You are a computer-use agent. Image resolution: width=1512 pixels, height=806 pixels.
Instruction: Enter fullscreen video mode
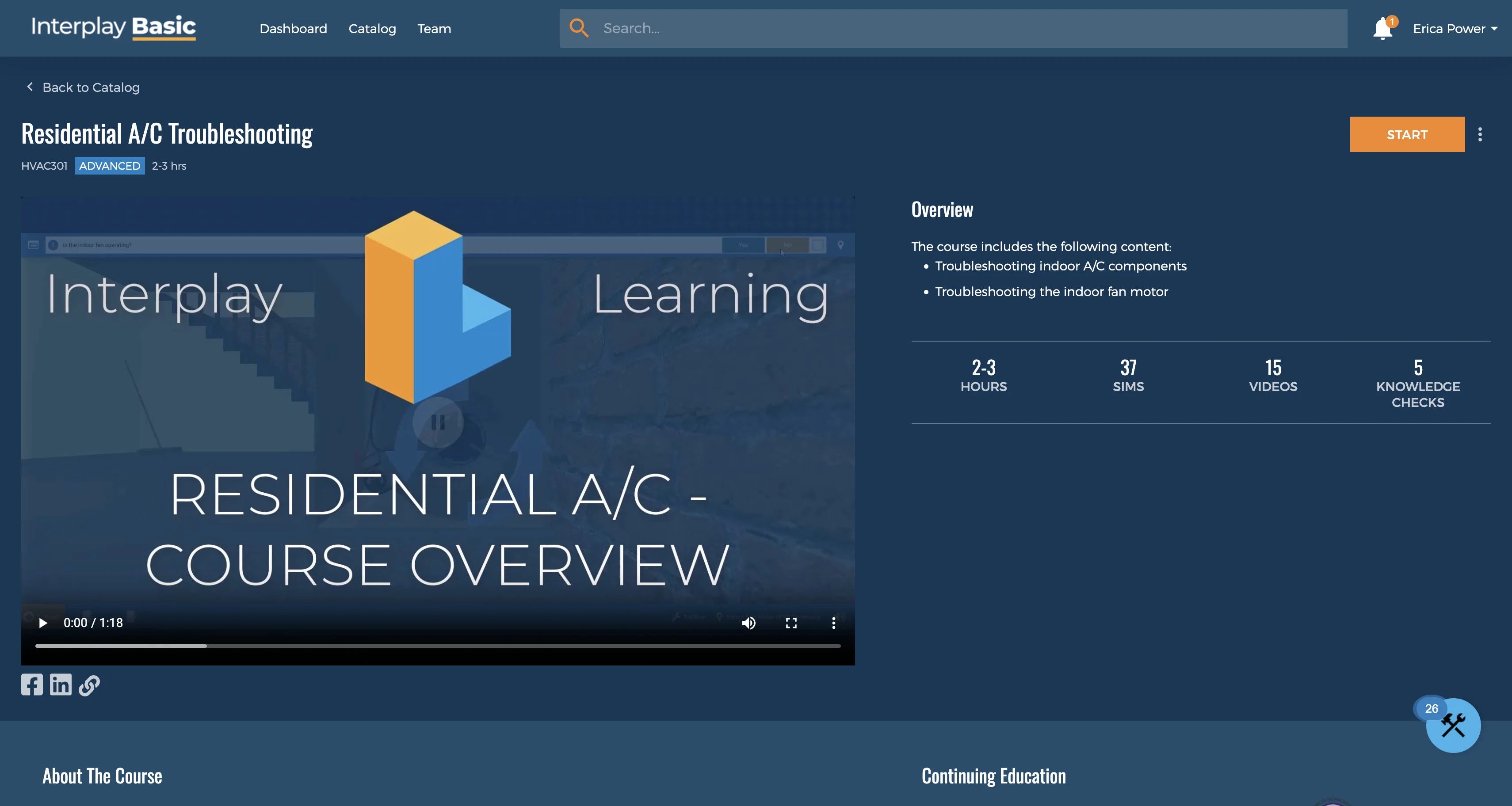(x=791, y=623)
